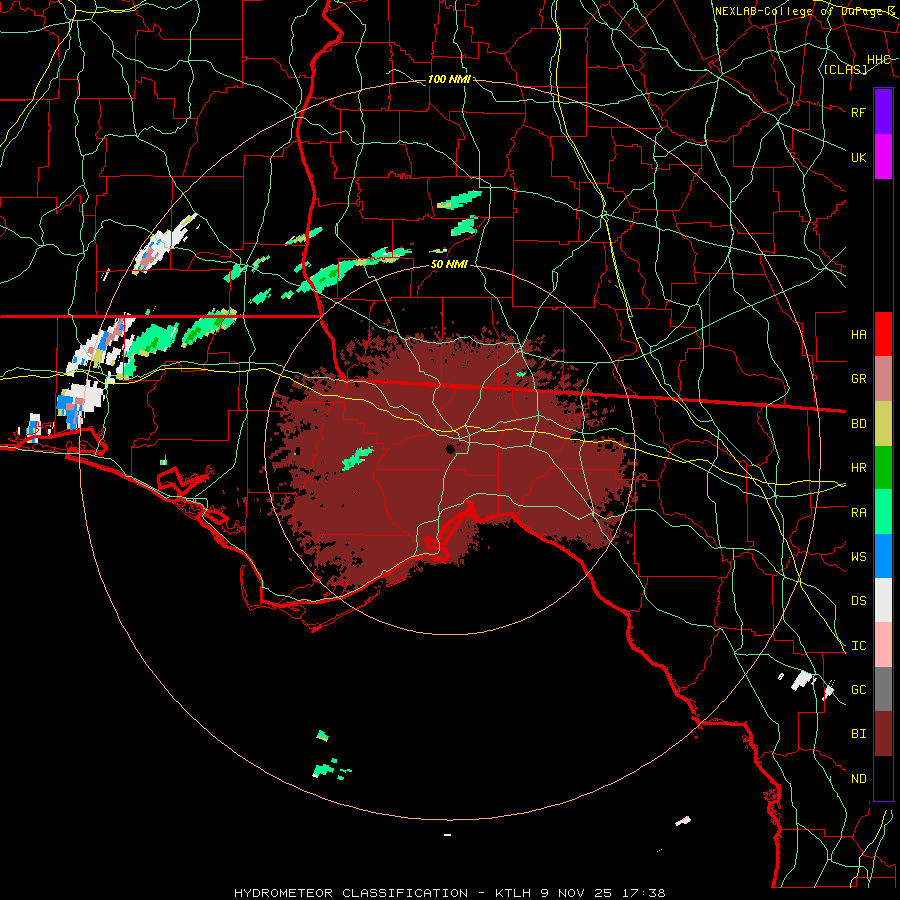Click the DS legend label
The image size is (900, 900).
[858, 601]
